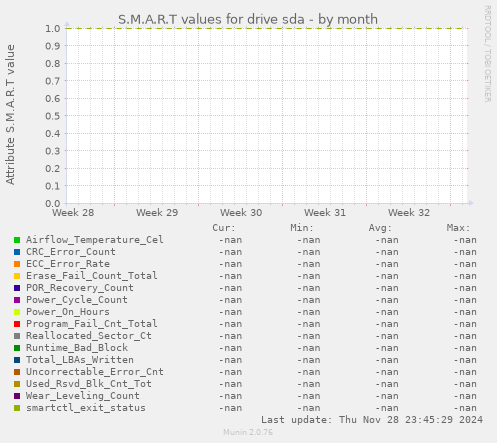Click the Week 29 axis label
Image resolution: width=497 pixels, height=443 pixels.
point(157,213)
